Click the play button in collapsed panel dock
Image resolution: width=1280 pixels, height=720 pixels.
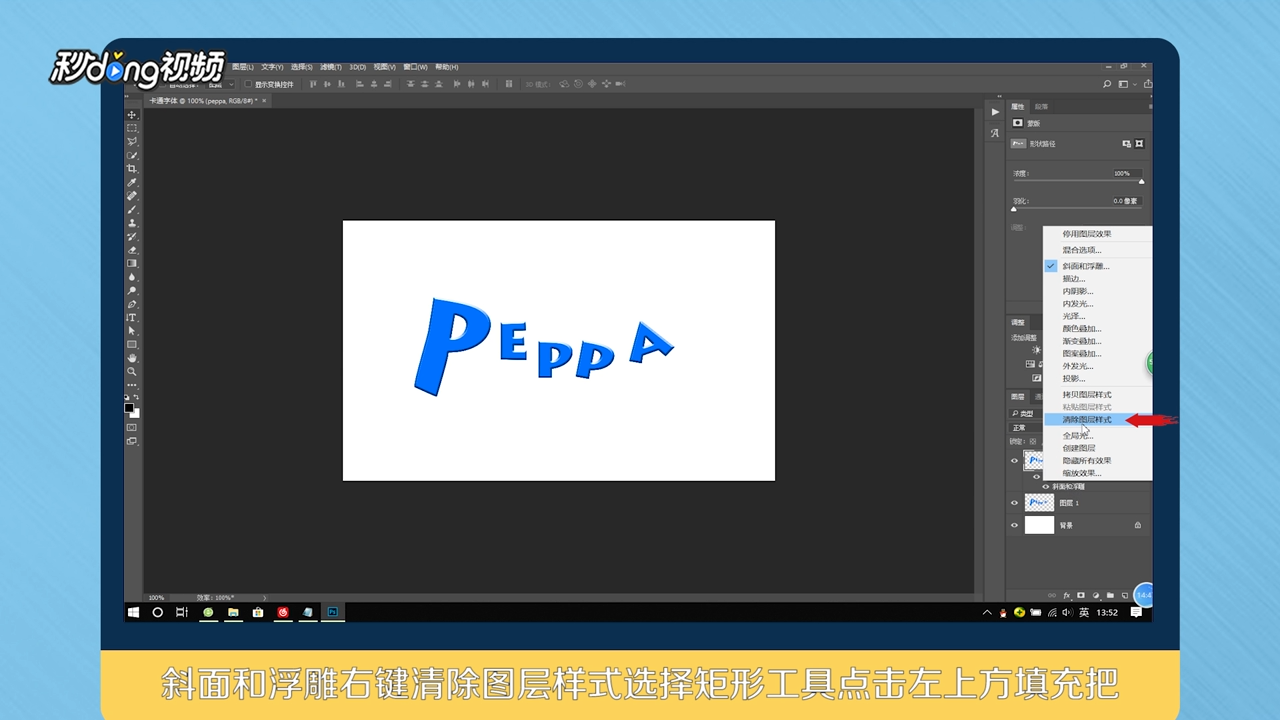tap(995, 112)
